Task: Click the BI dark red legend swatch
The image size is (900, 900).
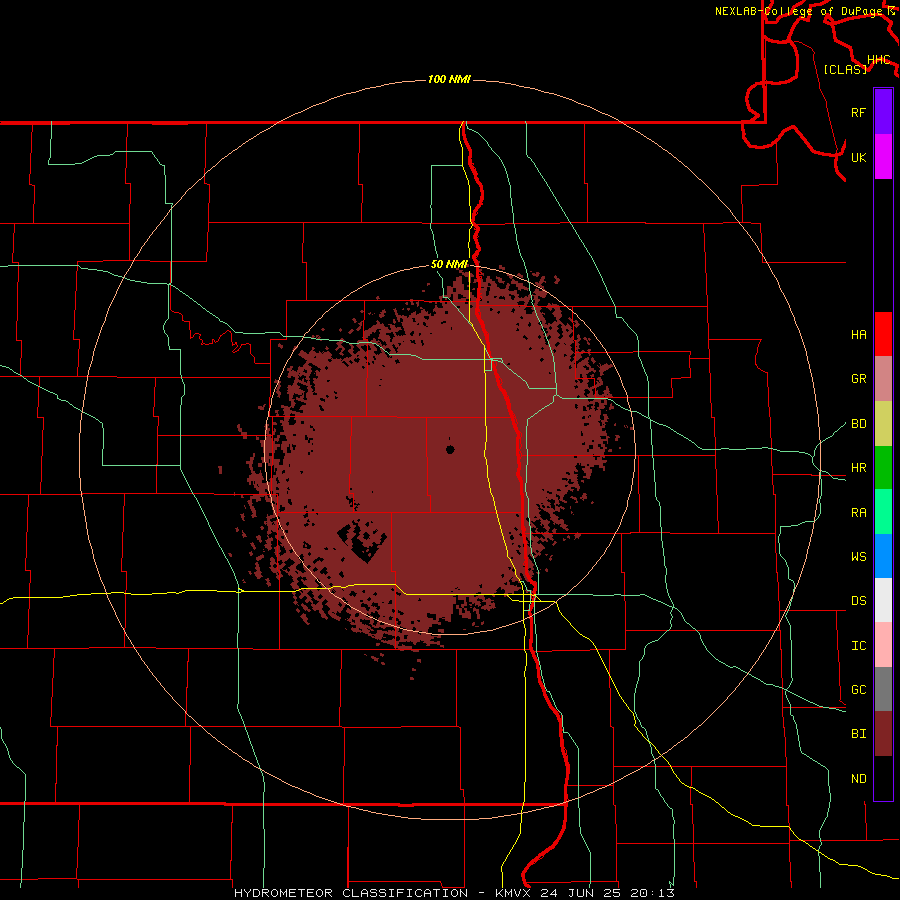Action: pyautogui.click(x=883, y=734)
